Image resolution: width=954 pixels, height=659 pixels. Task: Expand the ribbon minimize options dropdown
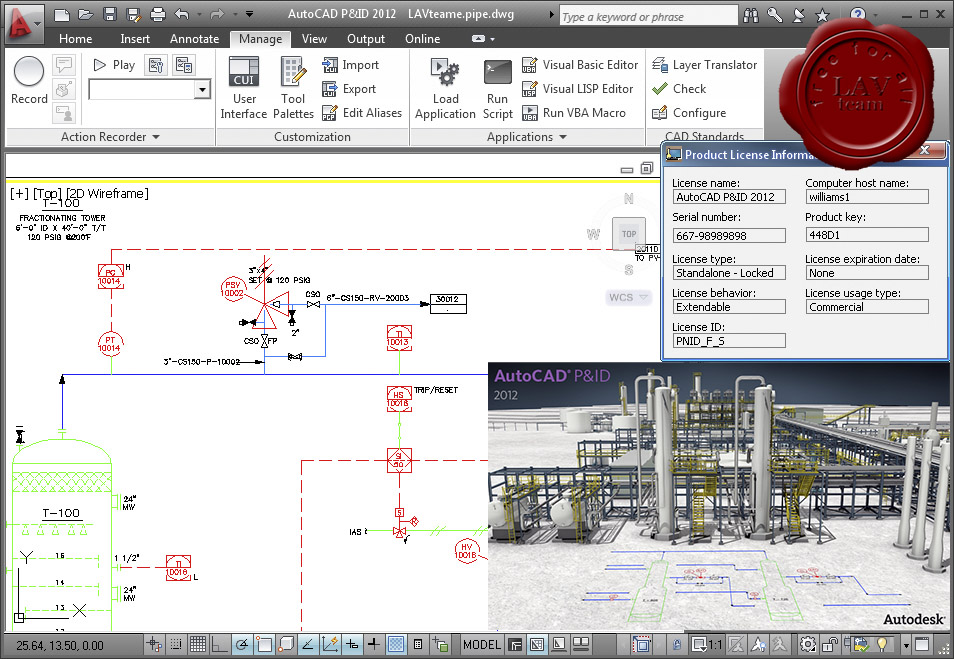(x=492, y=40)
